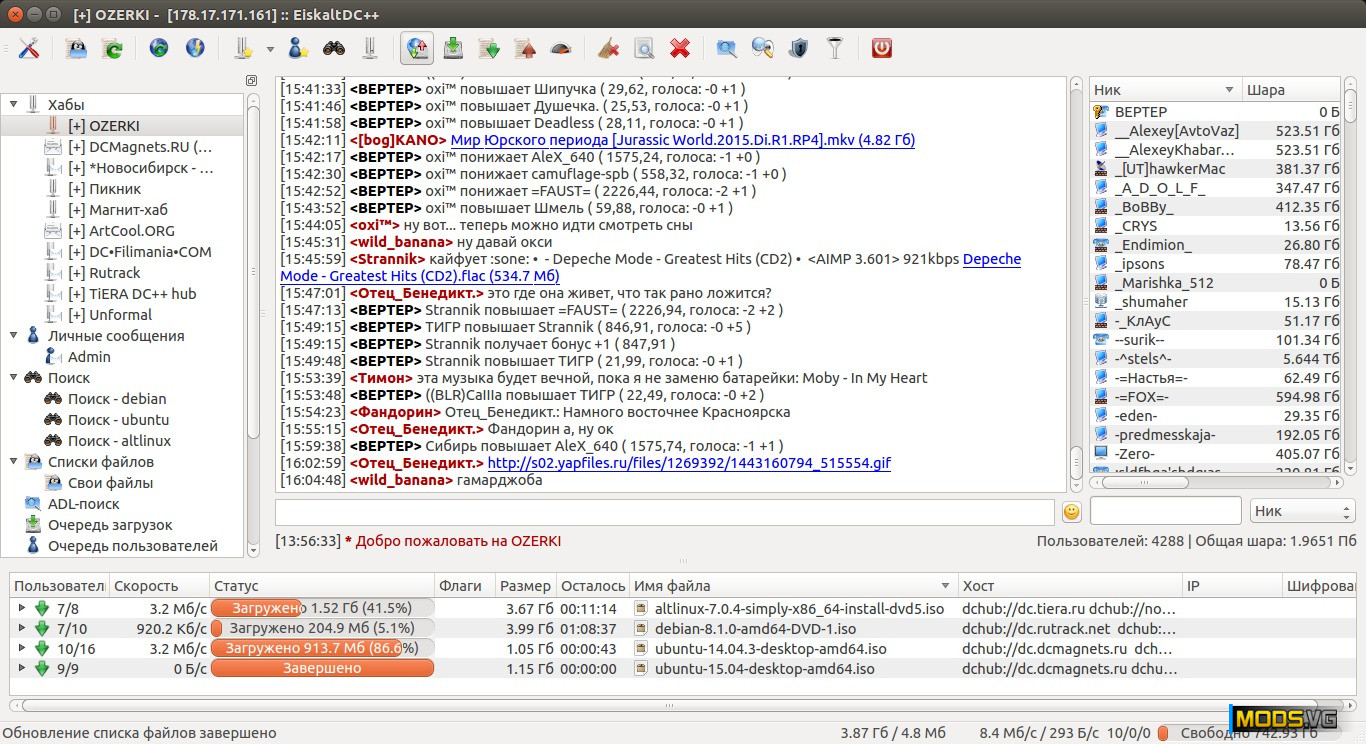Open the download queue toolbar icon

point(453,48)
